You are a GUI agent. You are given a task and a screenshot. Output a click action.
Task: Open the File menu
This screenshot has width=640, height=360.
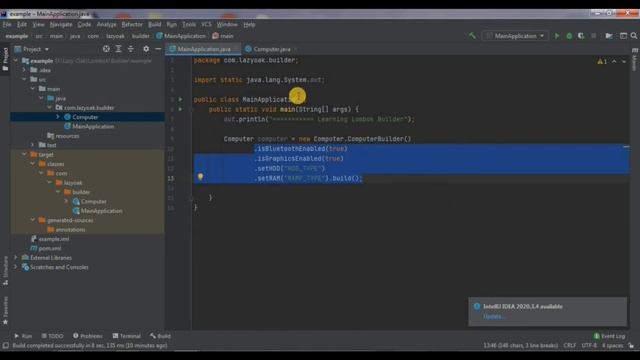7,24
